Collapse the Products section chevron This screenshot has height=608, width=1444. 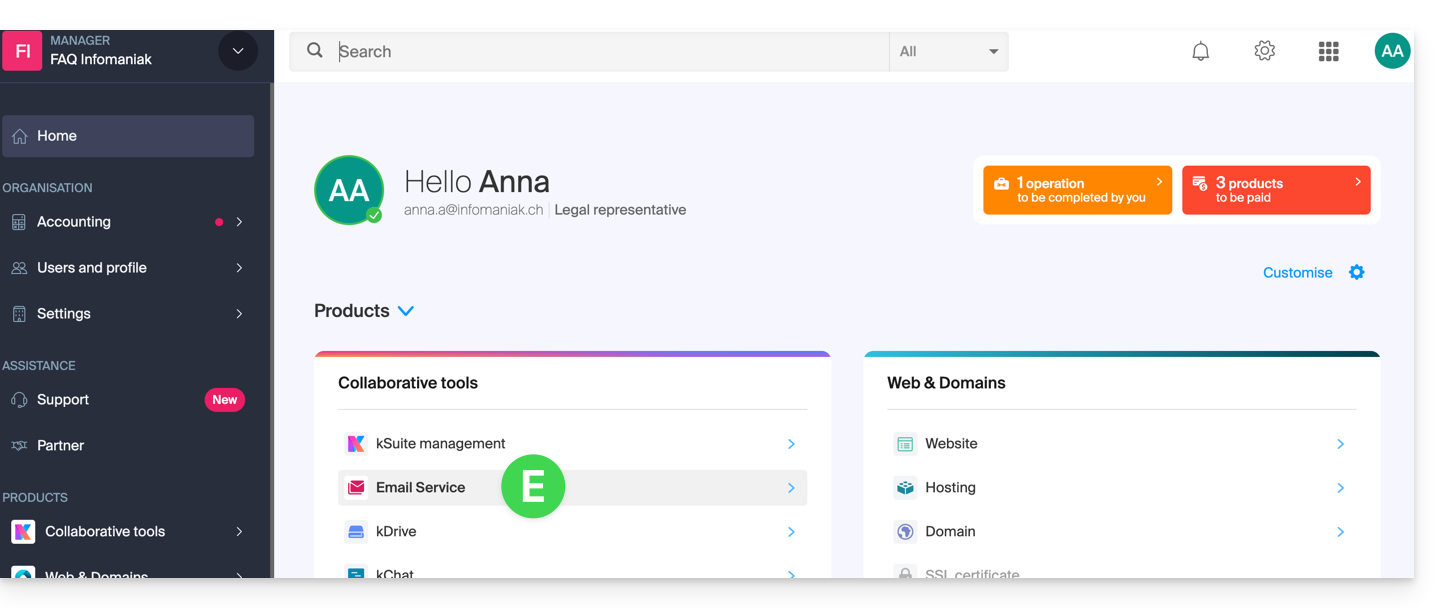[406, 311]
